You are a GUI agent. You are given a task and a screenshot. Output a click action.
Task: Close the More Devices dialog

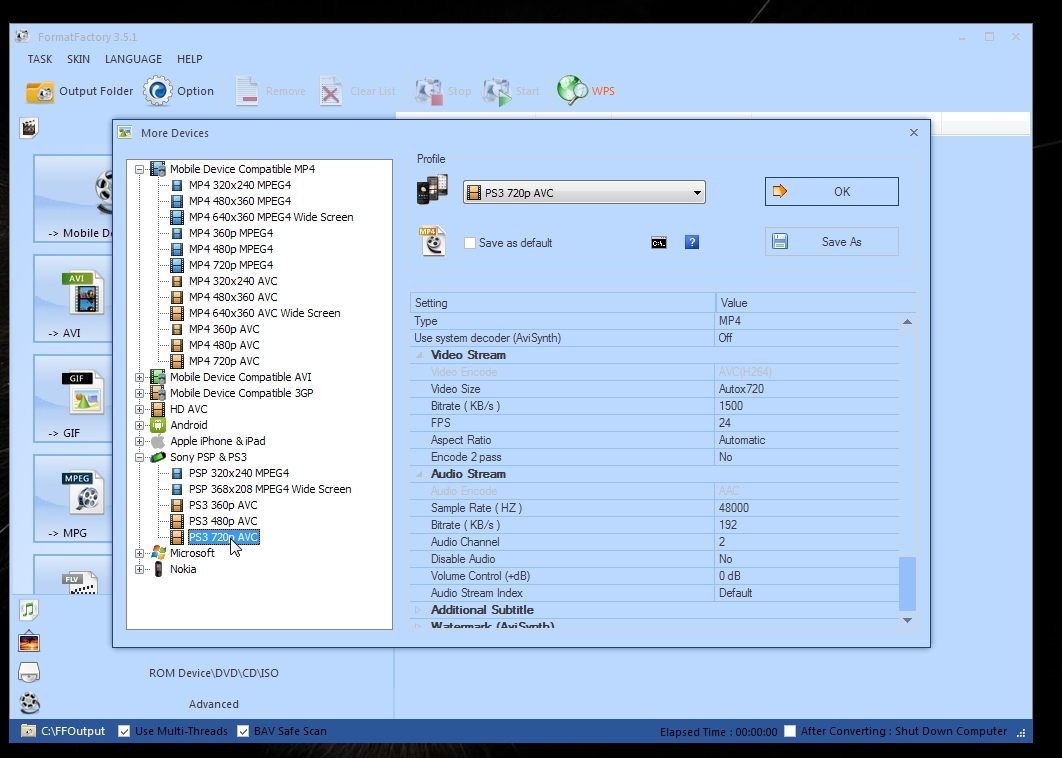(914, 133)
